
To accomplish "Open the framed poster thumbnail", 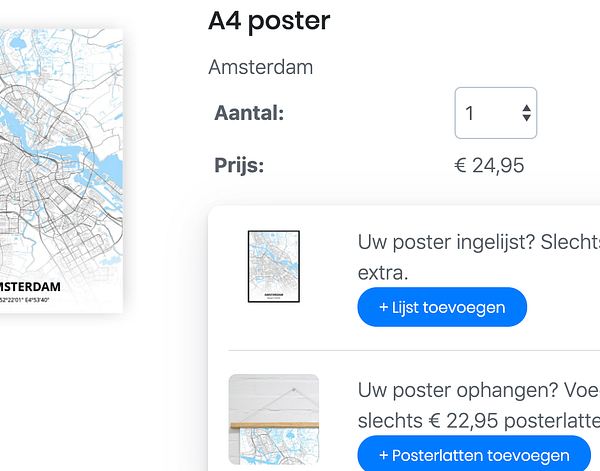I will pyautogui.click(x=274, y=266).
